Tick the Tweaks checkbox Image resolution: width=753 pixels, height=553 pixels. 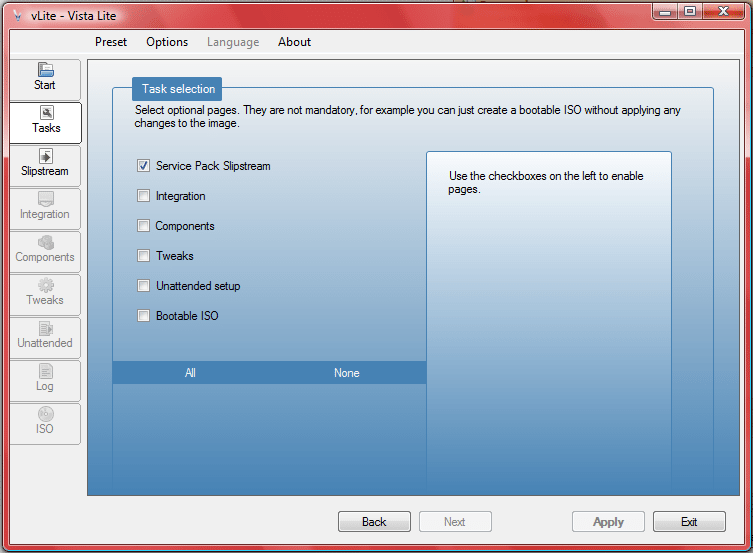143,255
